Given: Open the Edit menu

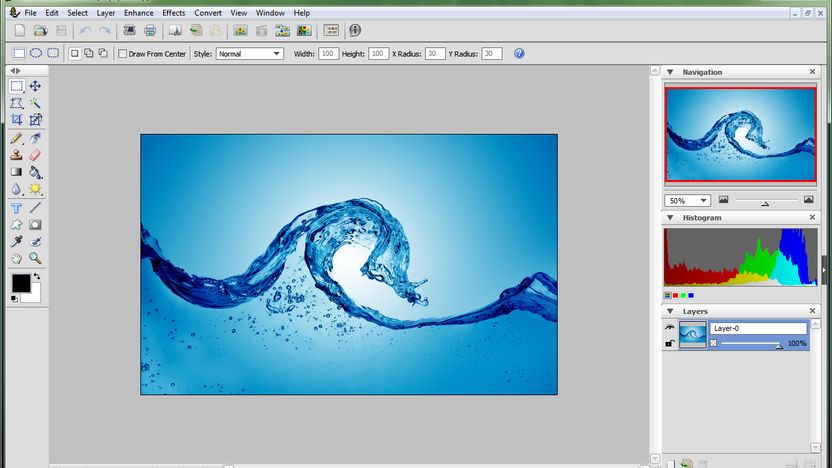Looking at the screenshot, I should coord(51,13).
